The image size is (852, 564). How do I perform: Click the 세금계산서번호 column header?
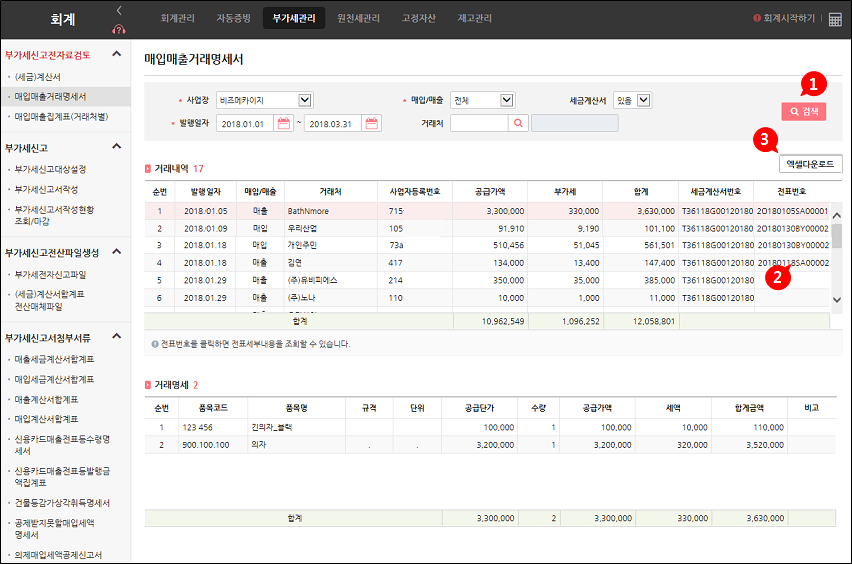tap(716, 192)
